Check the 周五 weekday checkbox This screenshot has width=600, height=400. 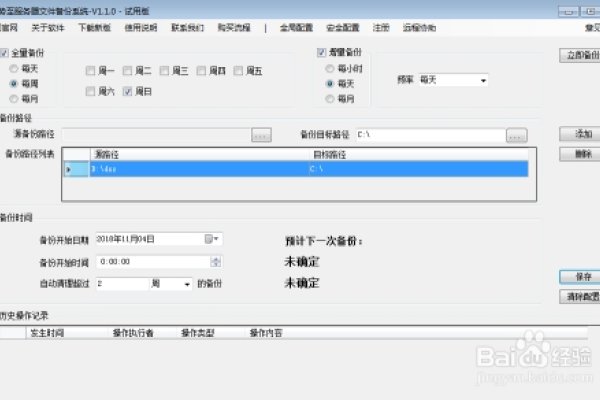point(238,71)
